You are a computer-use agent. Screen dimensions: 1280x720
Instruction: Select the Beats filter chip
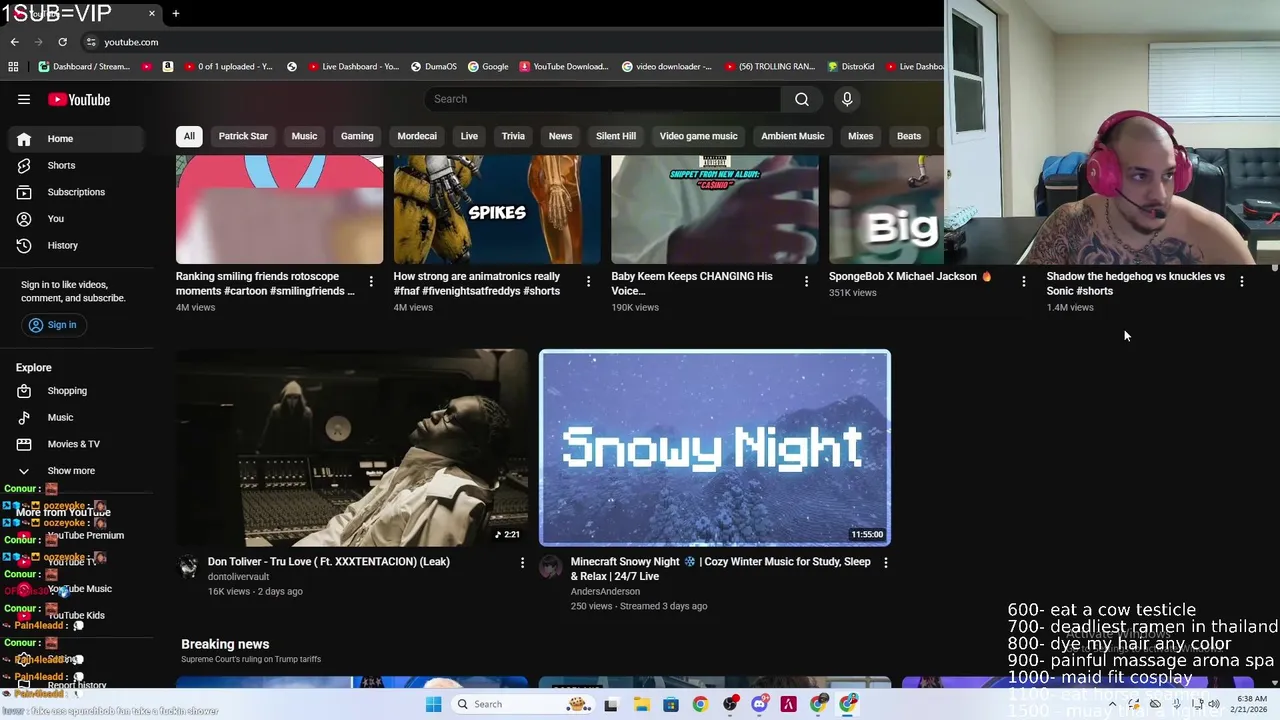[x=909, y=136]
